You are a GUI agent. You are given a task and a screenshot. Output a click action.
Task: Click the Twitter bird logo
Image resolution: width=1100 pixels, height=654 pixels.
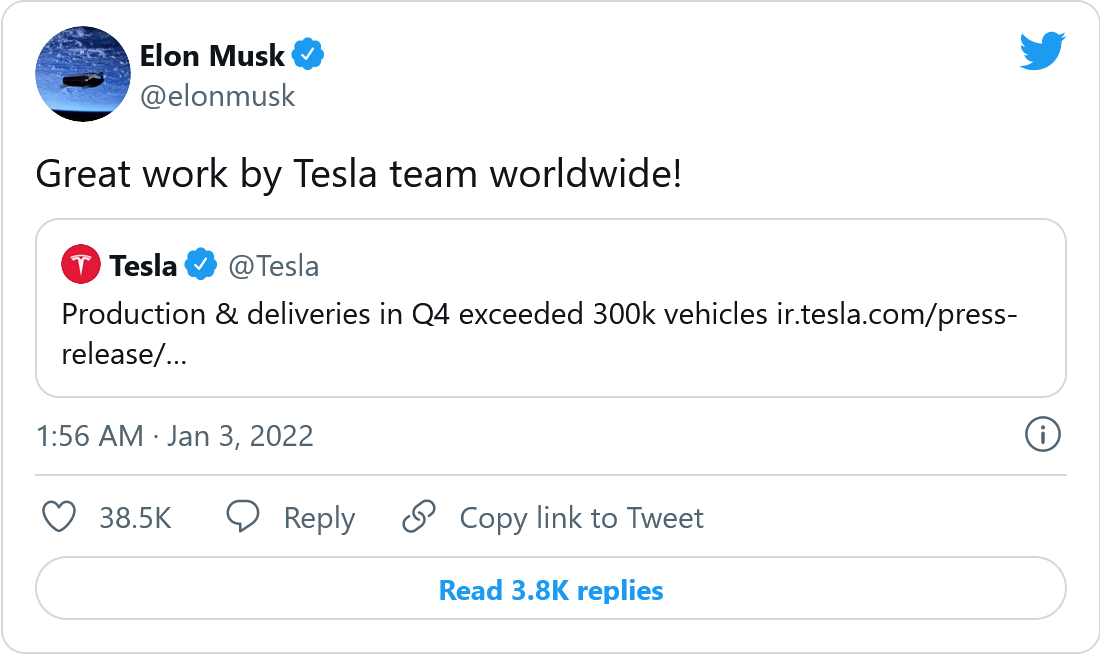1043,51
